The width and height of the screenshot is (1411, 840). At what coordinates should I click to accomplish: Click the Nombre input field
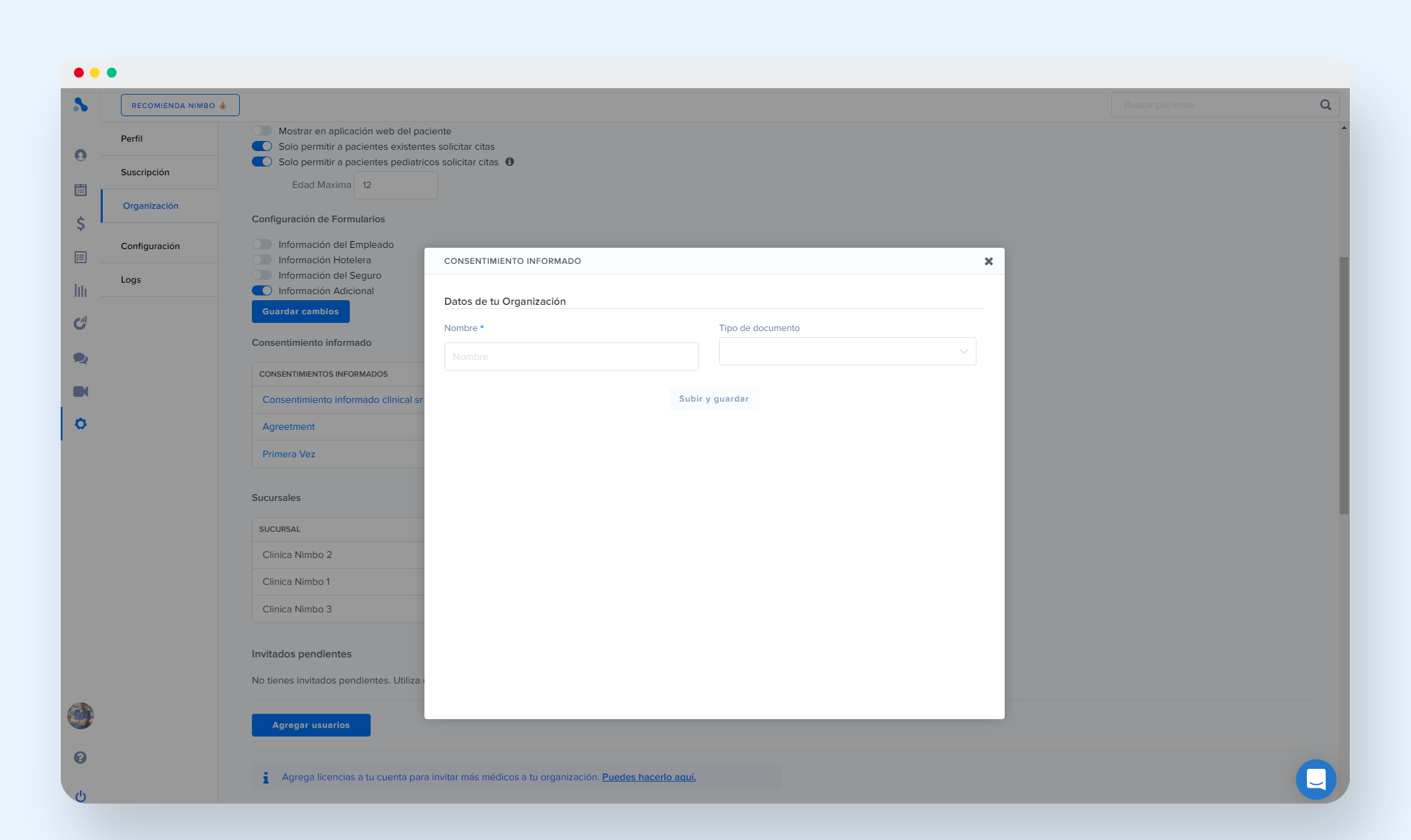tap(571, 357)
